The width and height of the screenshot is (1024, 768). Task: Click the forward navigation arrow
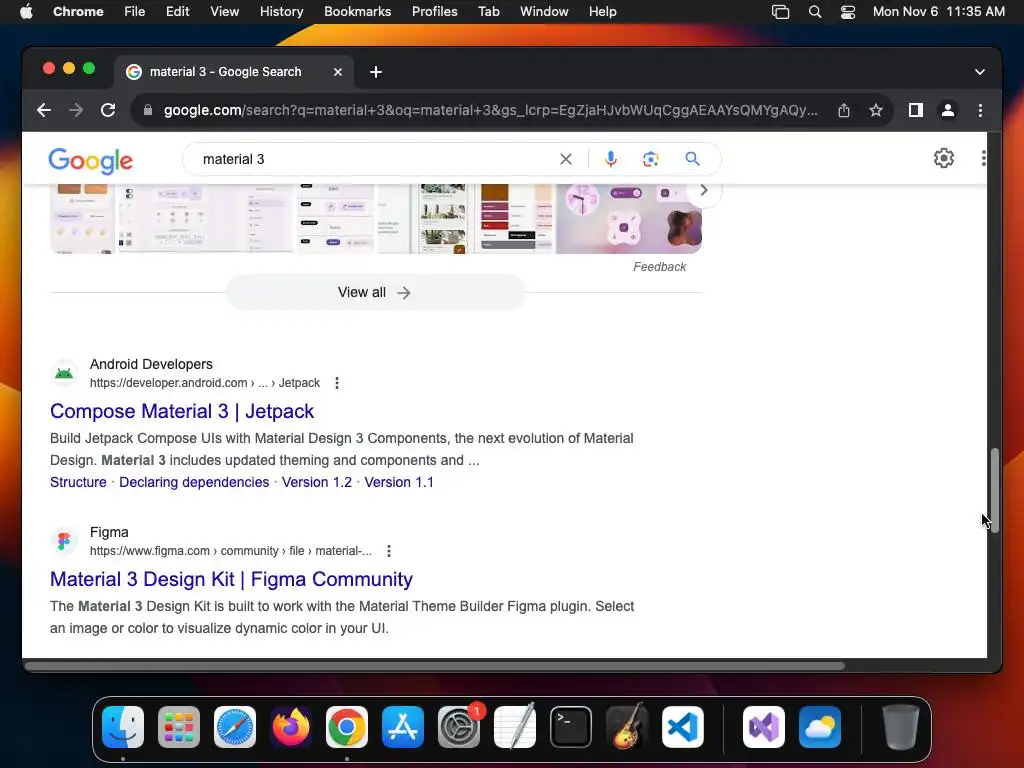(76, 110)
